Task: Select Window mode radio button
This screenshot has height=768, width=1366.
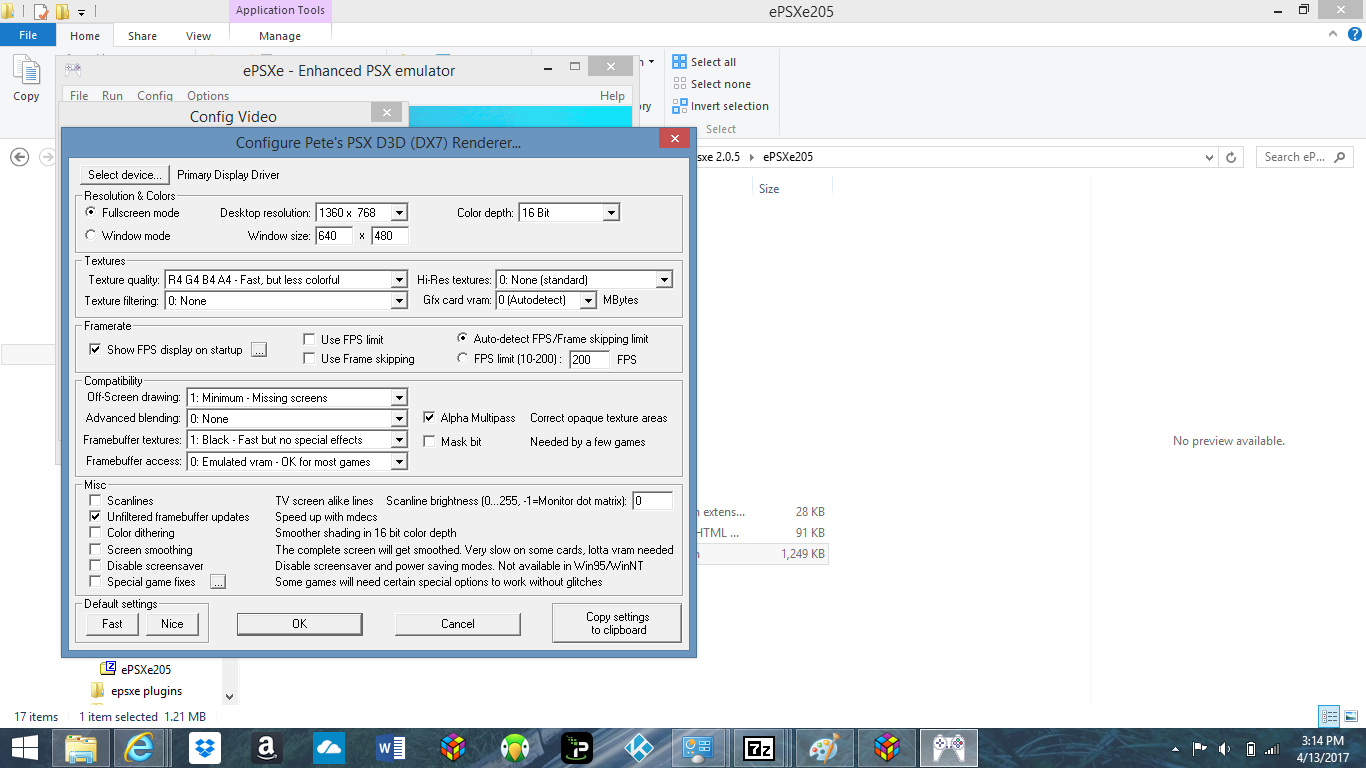Action: pos(91,236)
